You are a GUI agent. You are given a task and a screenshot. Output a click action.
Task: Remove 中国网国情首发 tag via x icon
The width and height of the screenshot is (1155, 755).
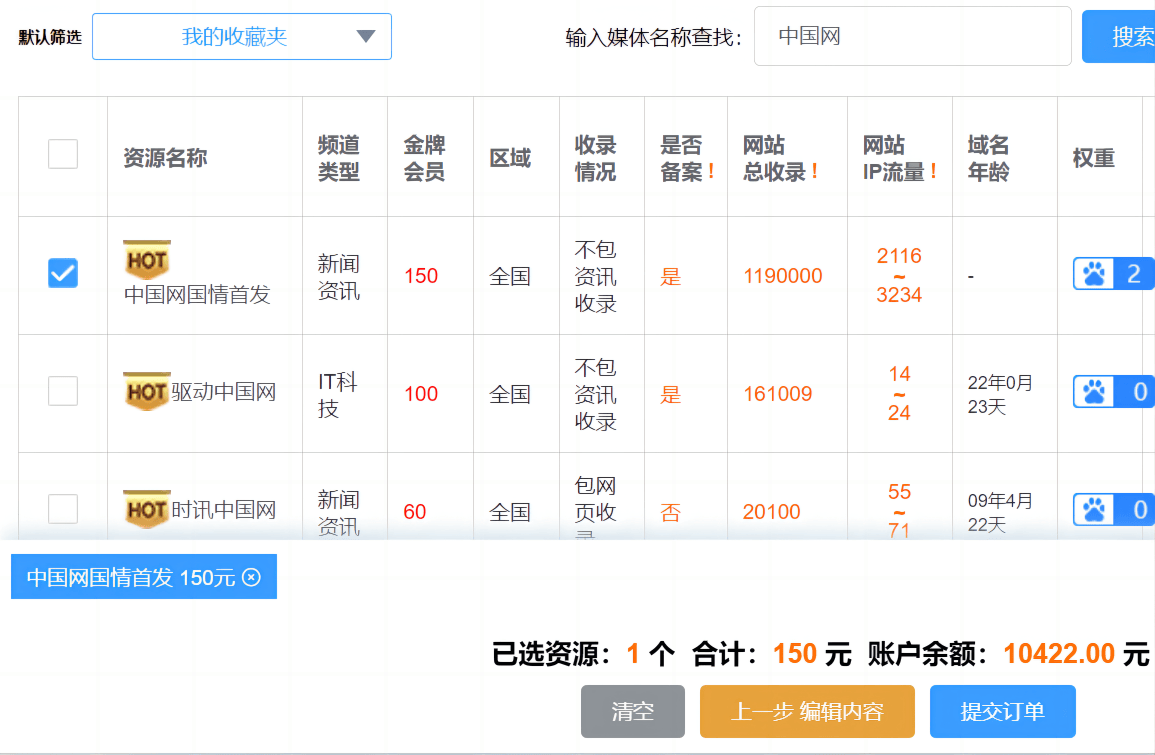252,577
